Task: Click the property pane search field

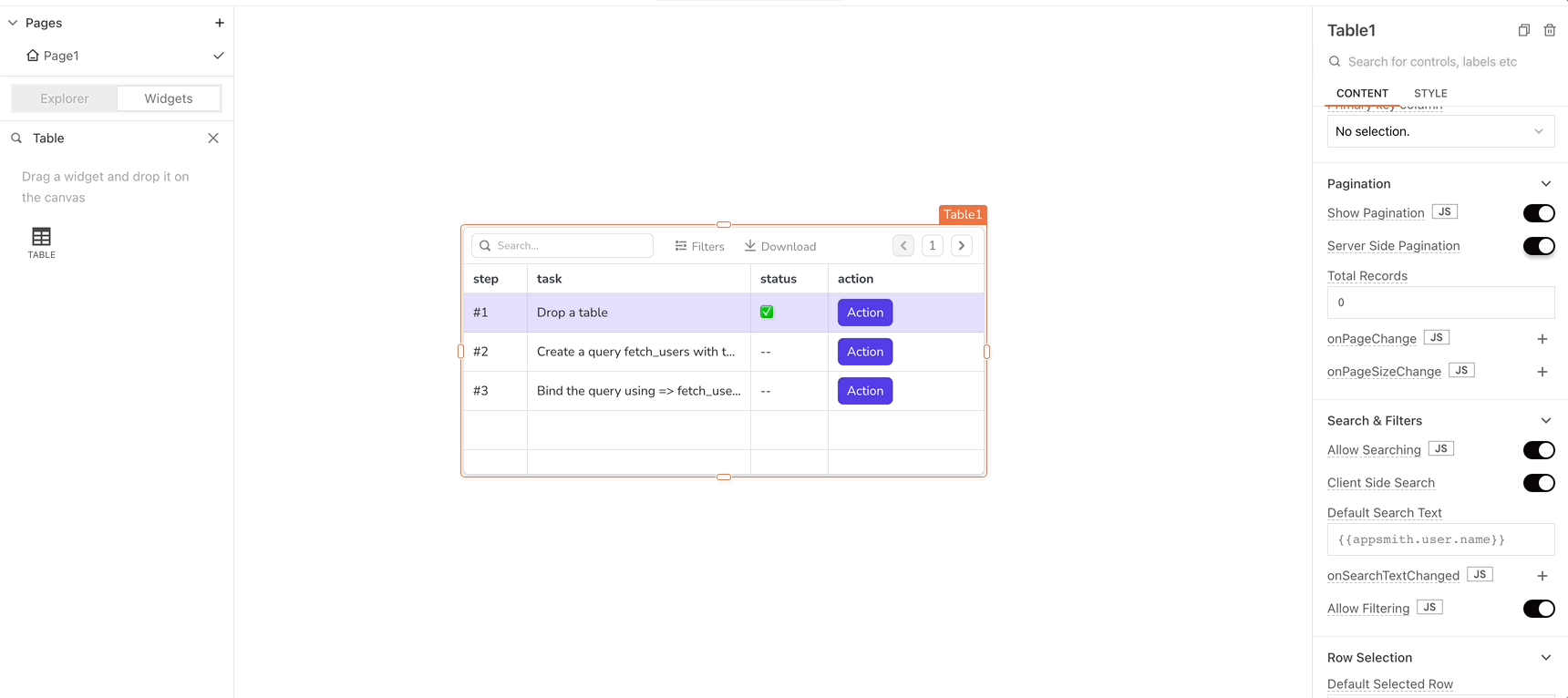Action: point(1440,62)
